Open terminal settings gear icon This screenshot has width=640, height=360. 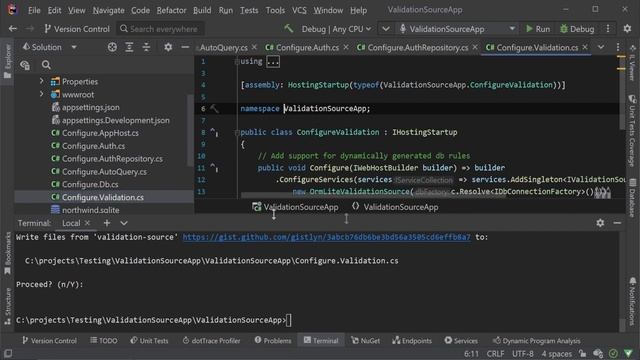[600, 223]
